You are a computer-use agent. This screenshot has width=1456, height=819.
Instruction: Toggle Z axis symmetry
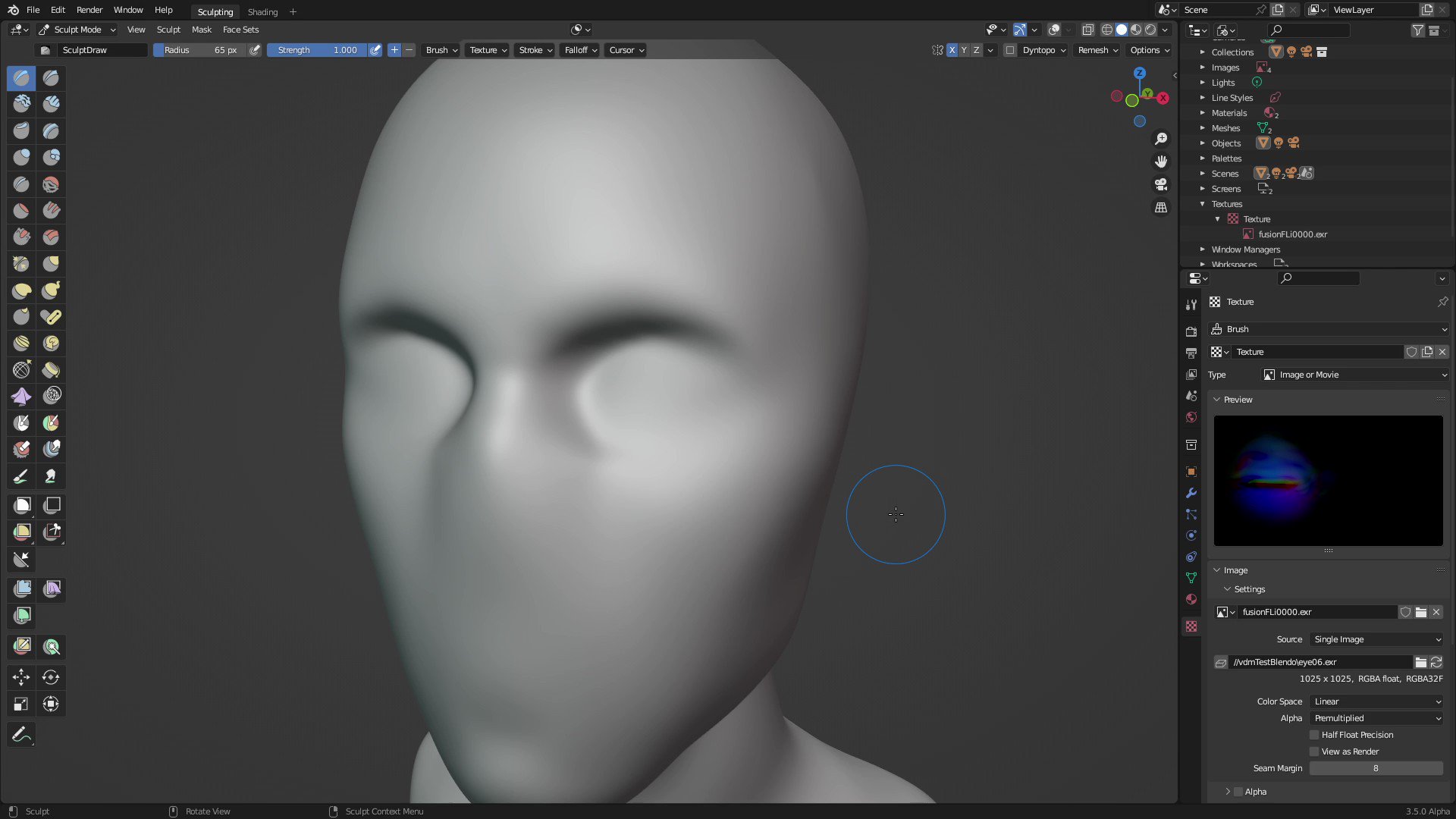(x=976, y=50)
